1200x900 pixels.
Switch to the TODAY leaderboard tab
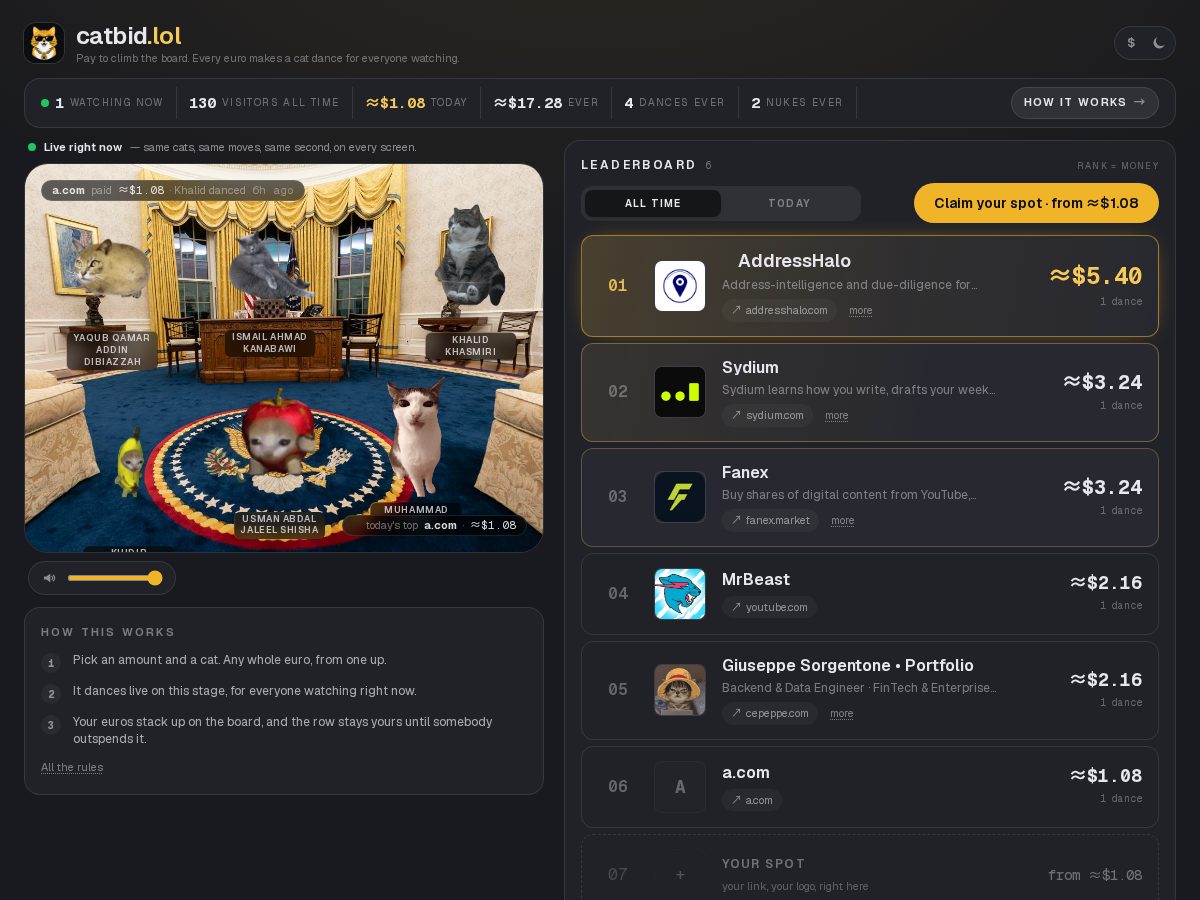coord(789,203)
